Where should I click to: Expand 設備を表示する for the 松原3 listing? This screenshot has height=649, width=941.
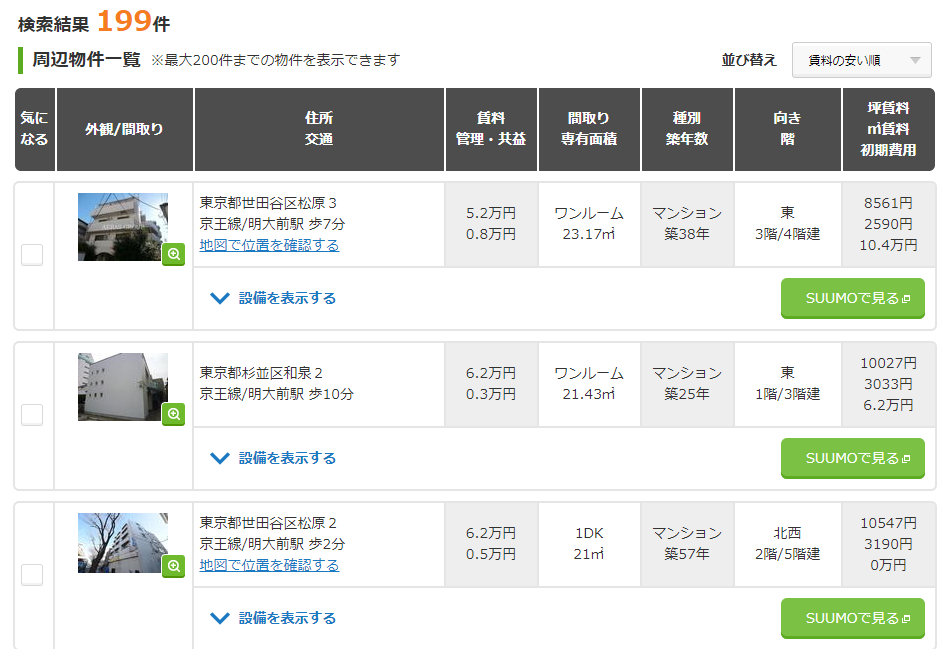tap(273, 298)
